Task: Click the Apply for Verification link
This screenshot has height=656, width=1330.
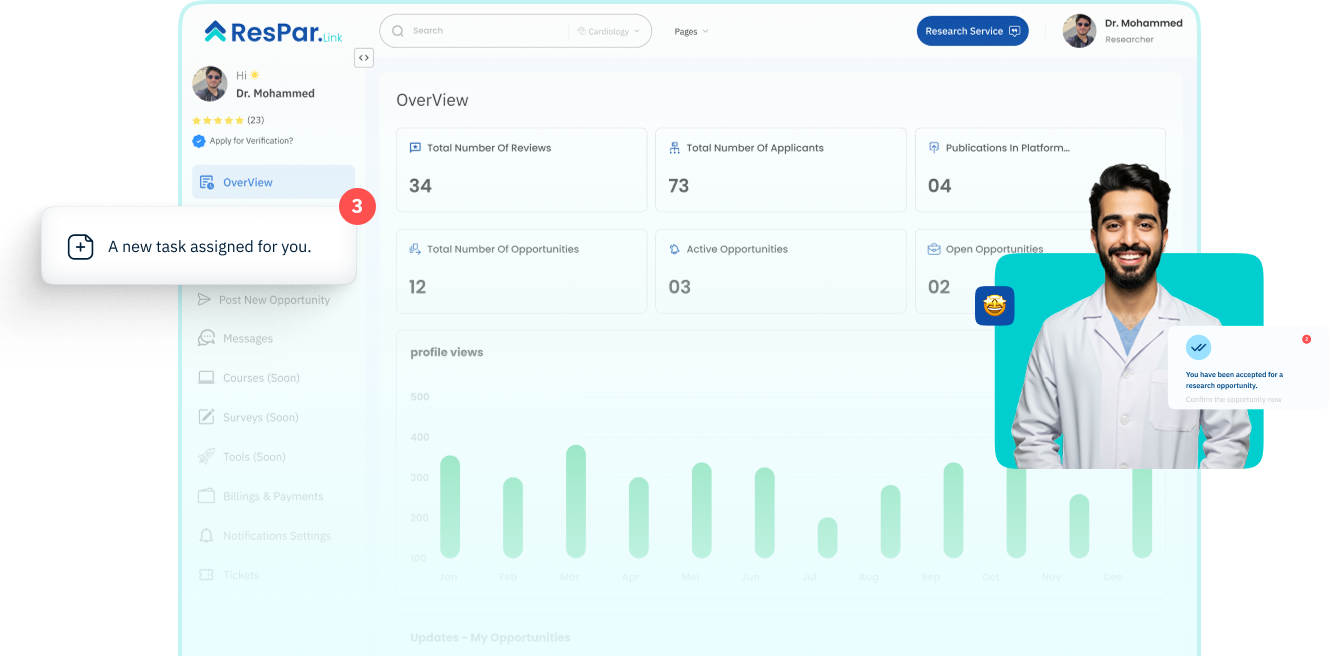Action: coord(250,141)
